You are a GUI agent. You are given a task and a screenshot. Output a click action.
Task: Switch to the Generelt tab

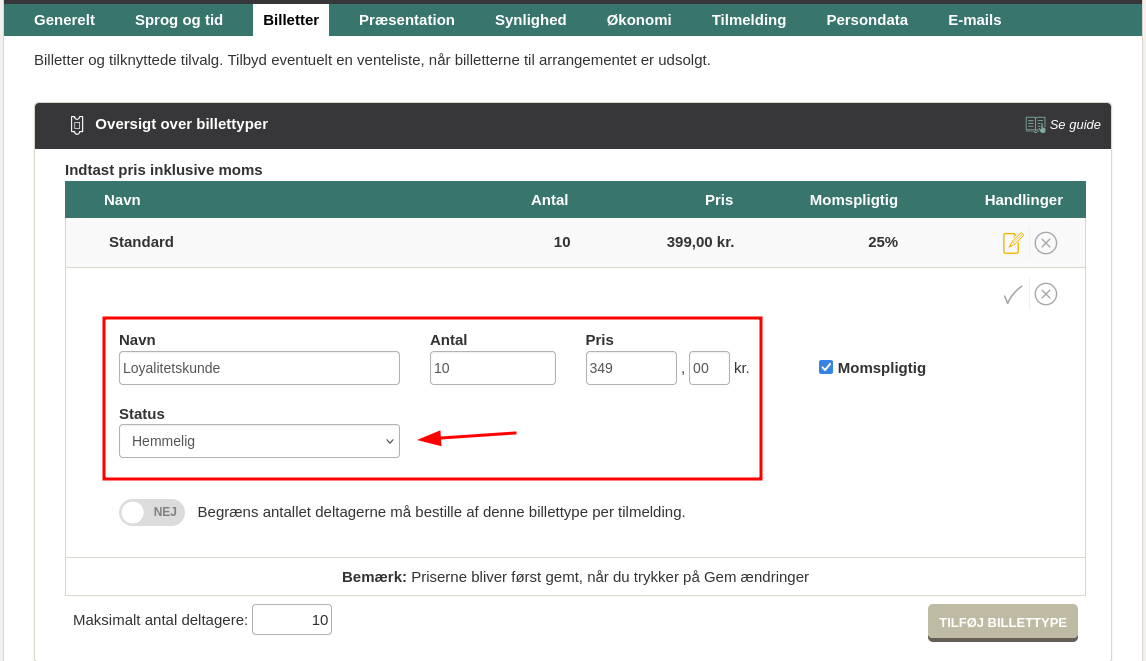(64, 20)
